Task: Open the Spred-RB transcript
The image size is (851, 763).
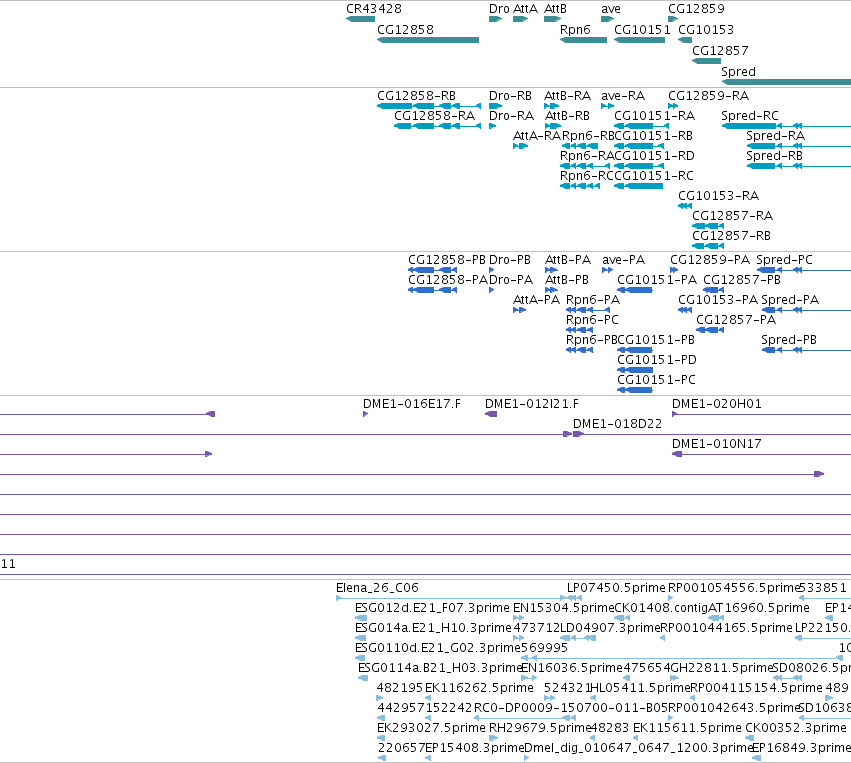Action: 798,166
